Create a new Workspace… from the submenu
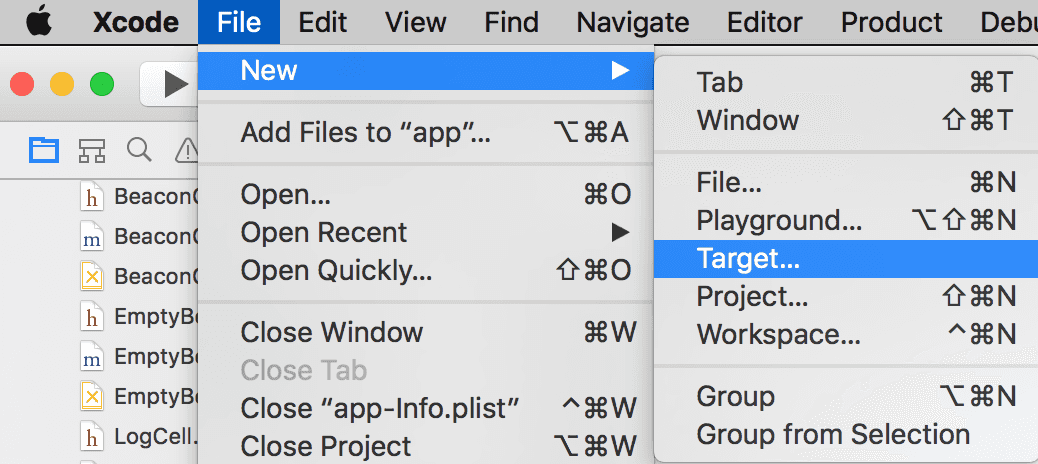This screenshot has height=464, width=1038. (778, 334)
